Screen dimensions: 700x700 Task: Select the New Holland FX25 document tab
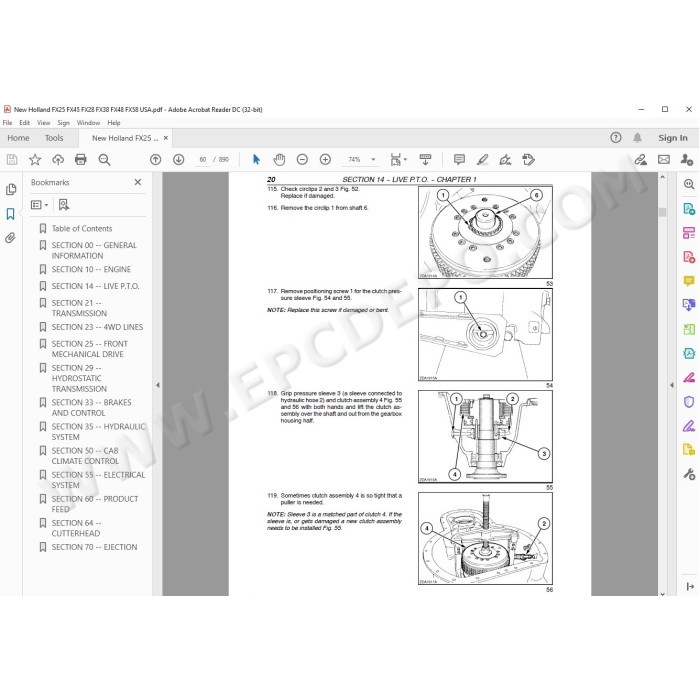coord(125,138)
